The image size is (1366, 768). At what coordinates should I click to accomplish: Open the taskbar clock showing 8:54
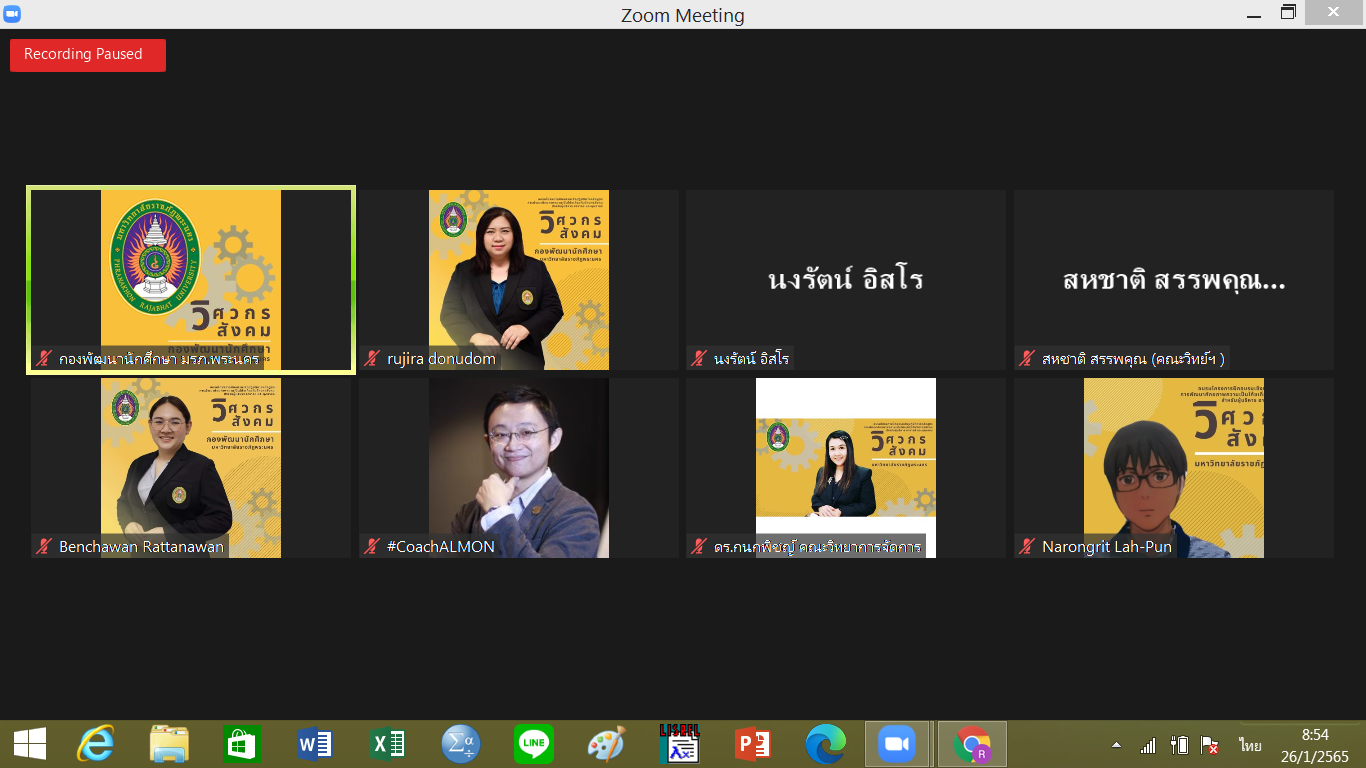[1314, 746]
